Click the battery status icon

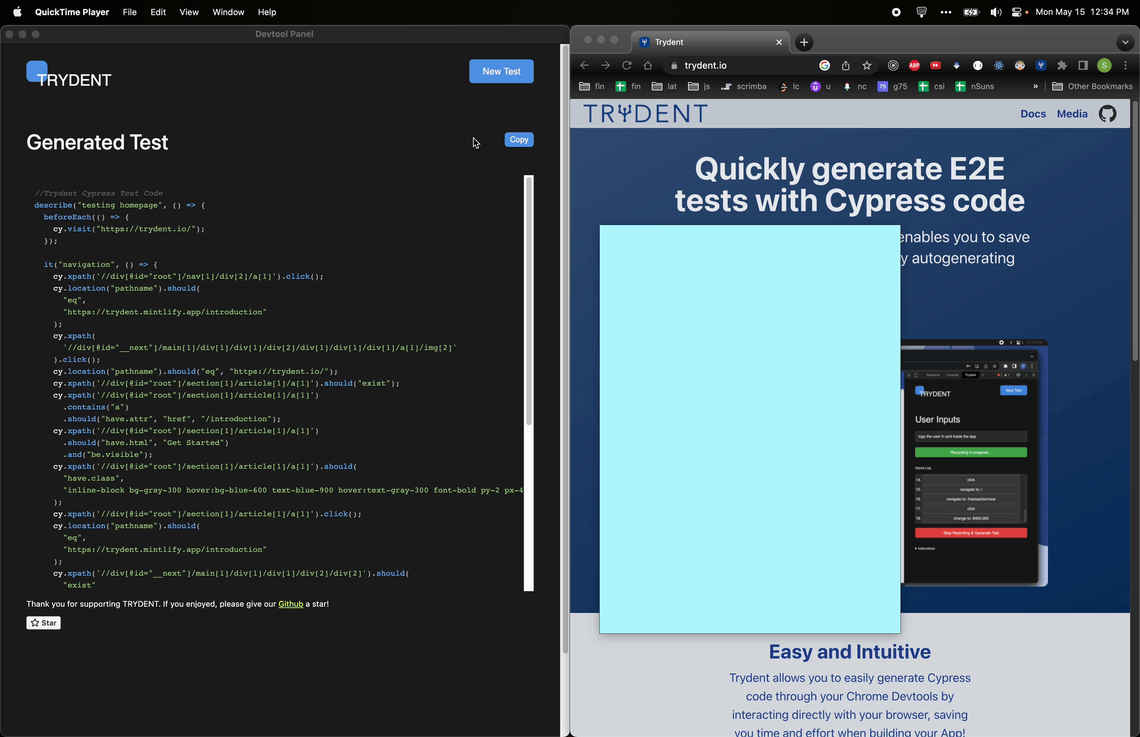coord(971,12)
